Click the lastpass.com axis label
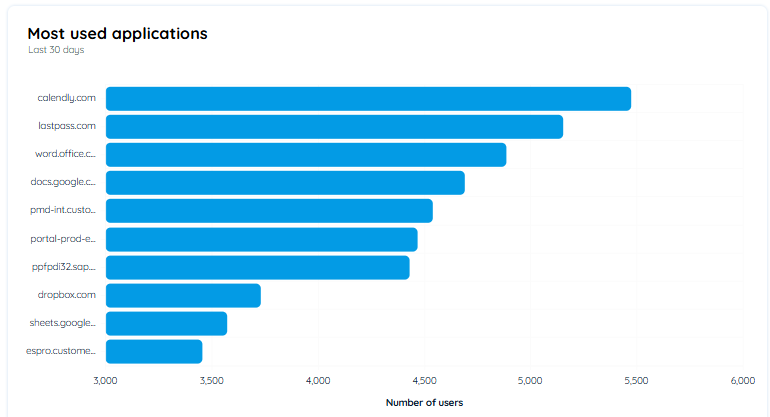Viewport: 770px width, 417px height. pos(67,126)
